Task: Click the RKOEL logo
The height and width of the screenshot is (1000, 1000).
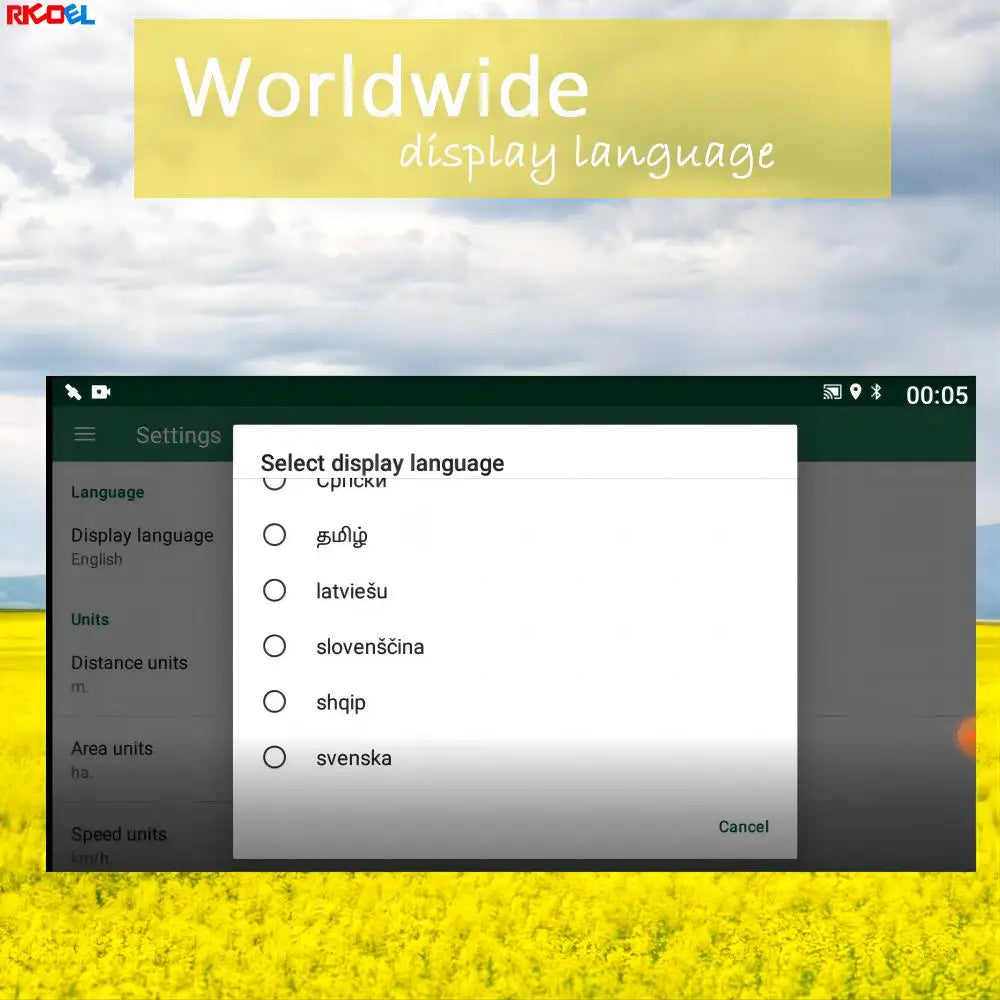Action: coord(50,13)
